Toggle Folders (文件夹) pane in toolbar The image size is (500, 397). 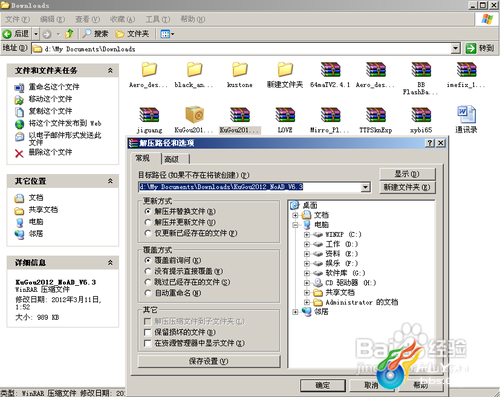[132, 34]
